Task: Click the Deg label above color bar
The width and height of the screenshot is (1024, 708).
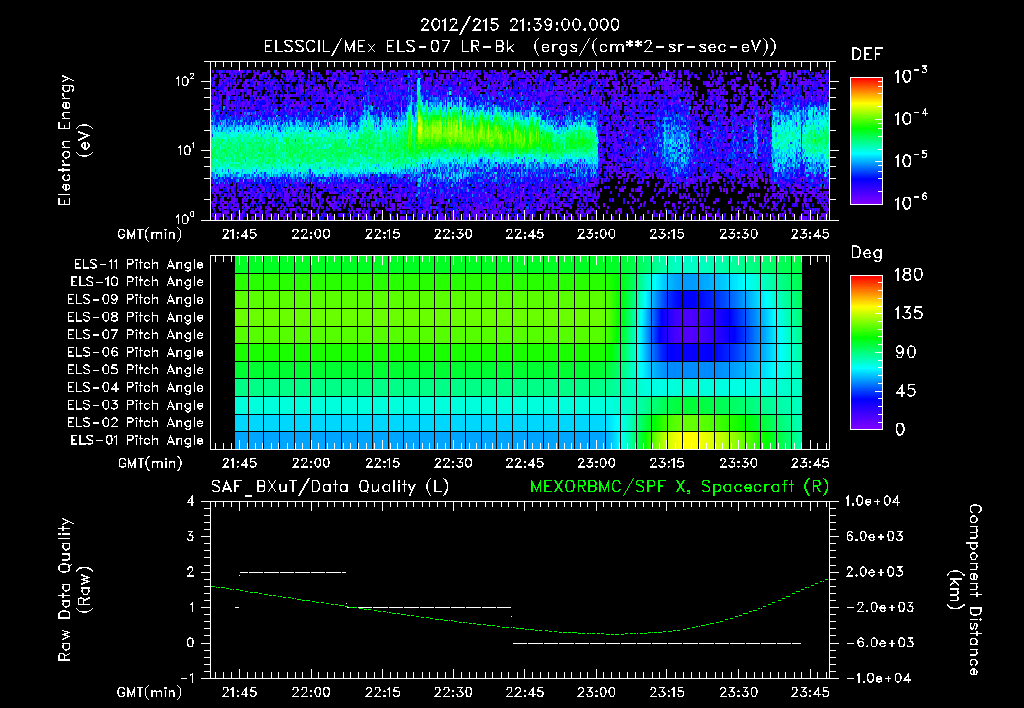Action: 867,253
